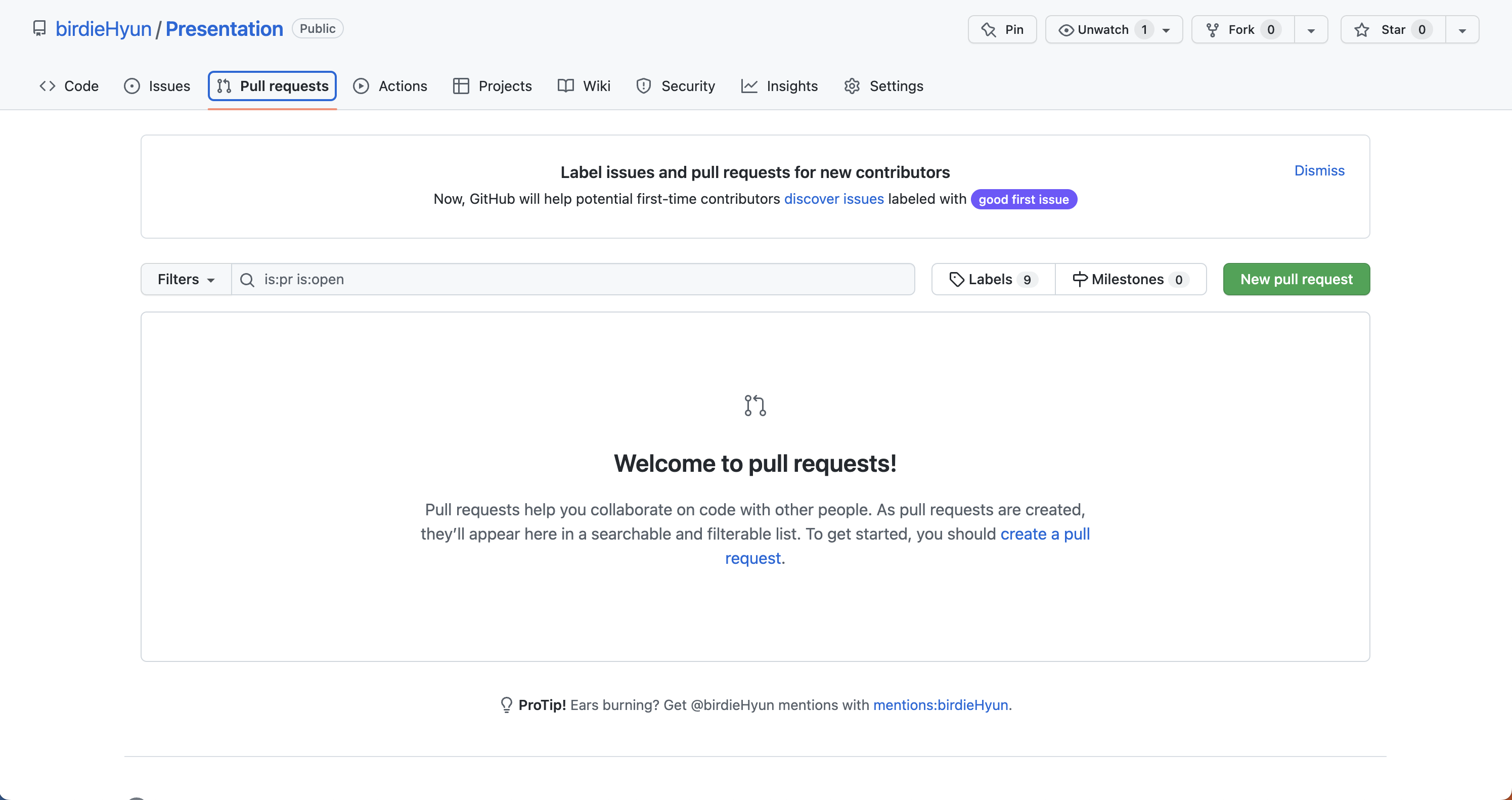Open the dropdown arrow next to Fork
Image resolution: width=1512 pixels, height=800 pixels.
point(1311,30)
